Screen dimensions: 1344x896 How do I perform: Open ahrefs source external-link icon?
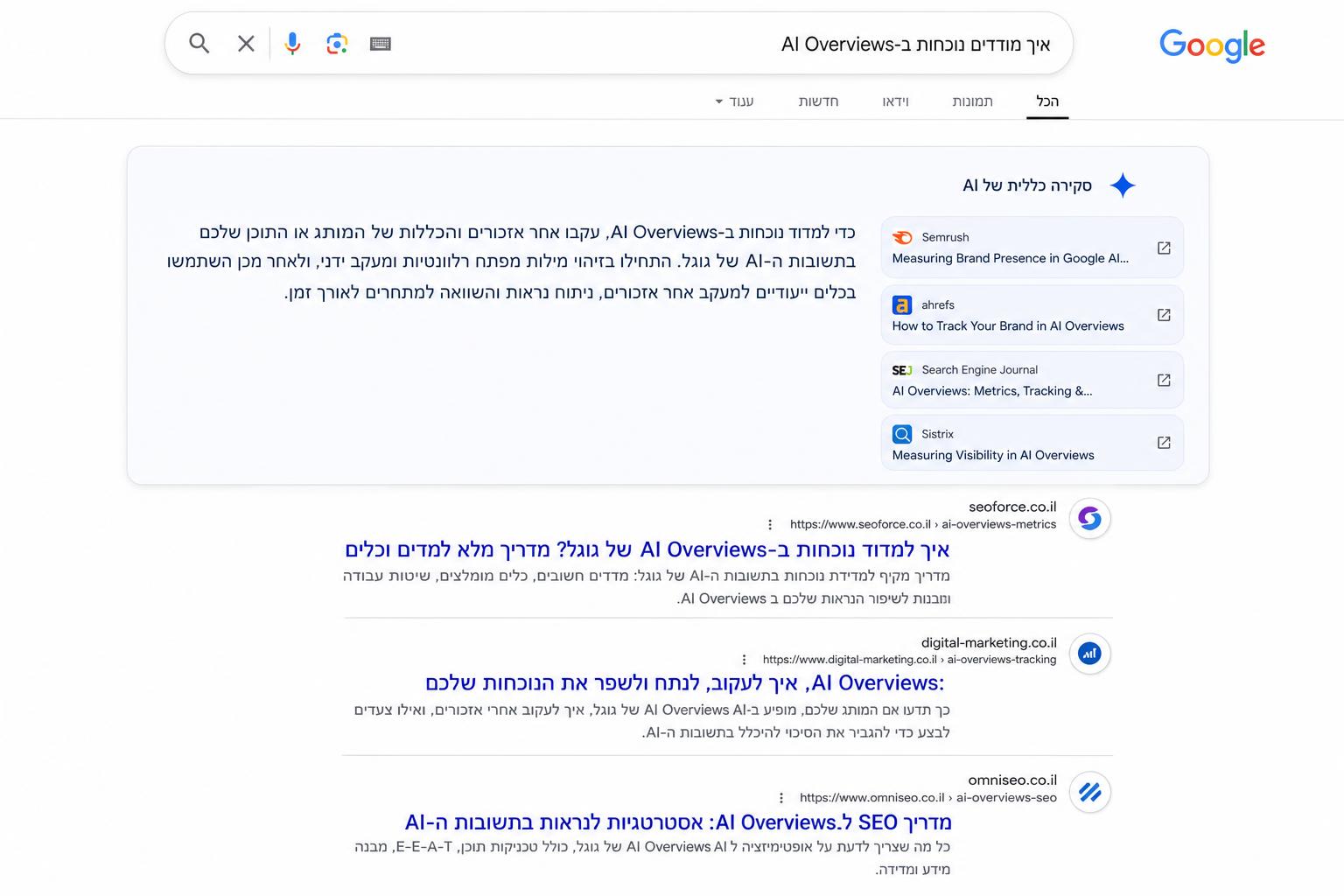pyautogui.click(x=1164, y=315)
